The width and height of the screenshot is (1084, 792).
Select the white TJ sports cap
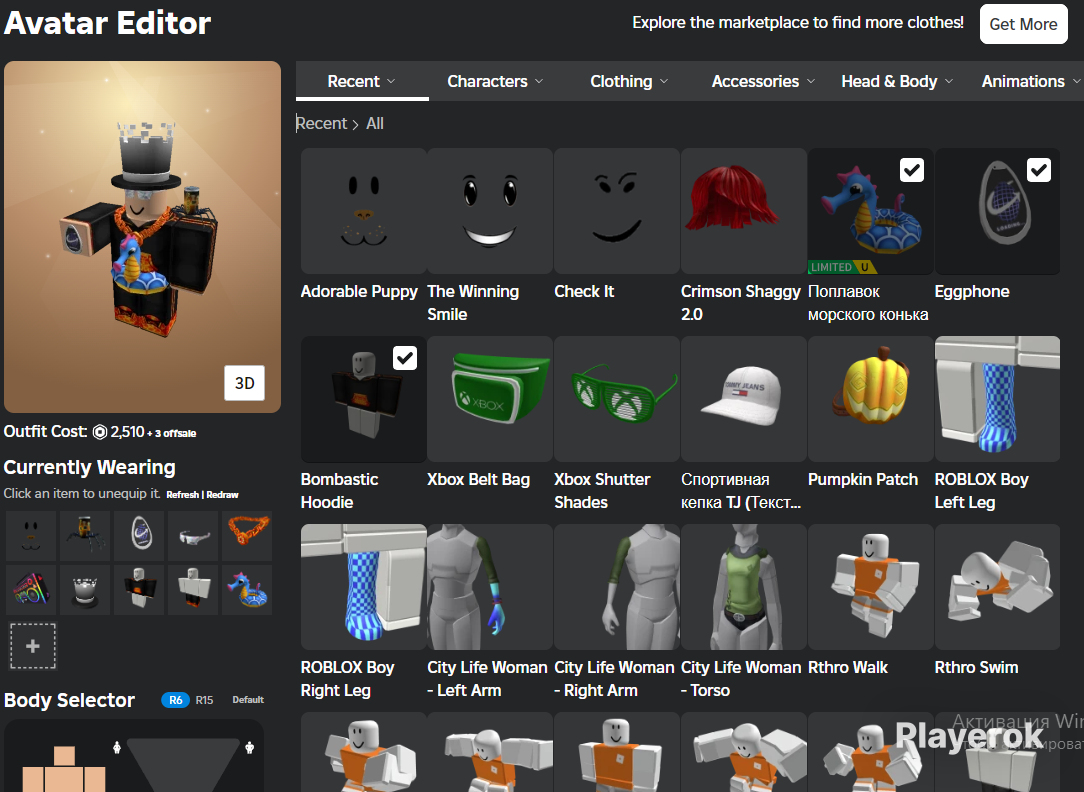coord(744,399)
